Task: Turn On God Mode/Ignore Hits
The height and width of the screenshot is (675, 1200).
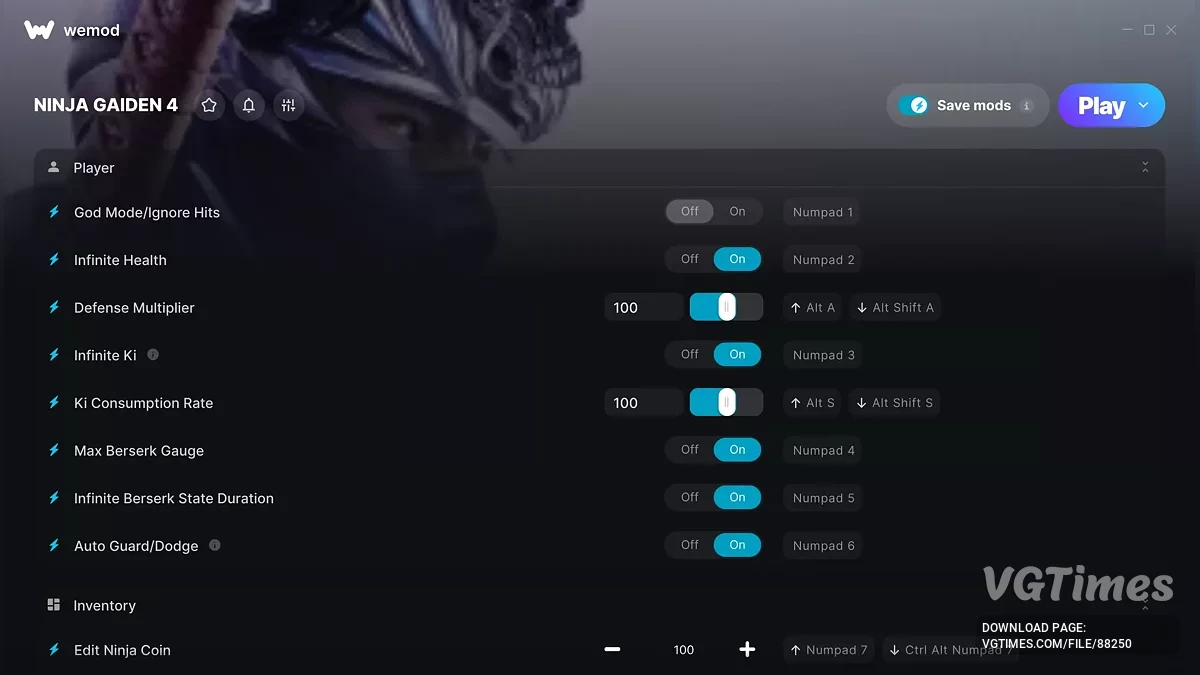Action: (x=737, y=211)
